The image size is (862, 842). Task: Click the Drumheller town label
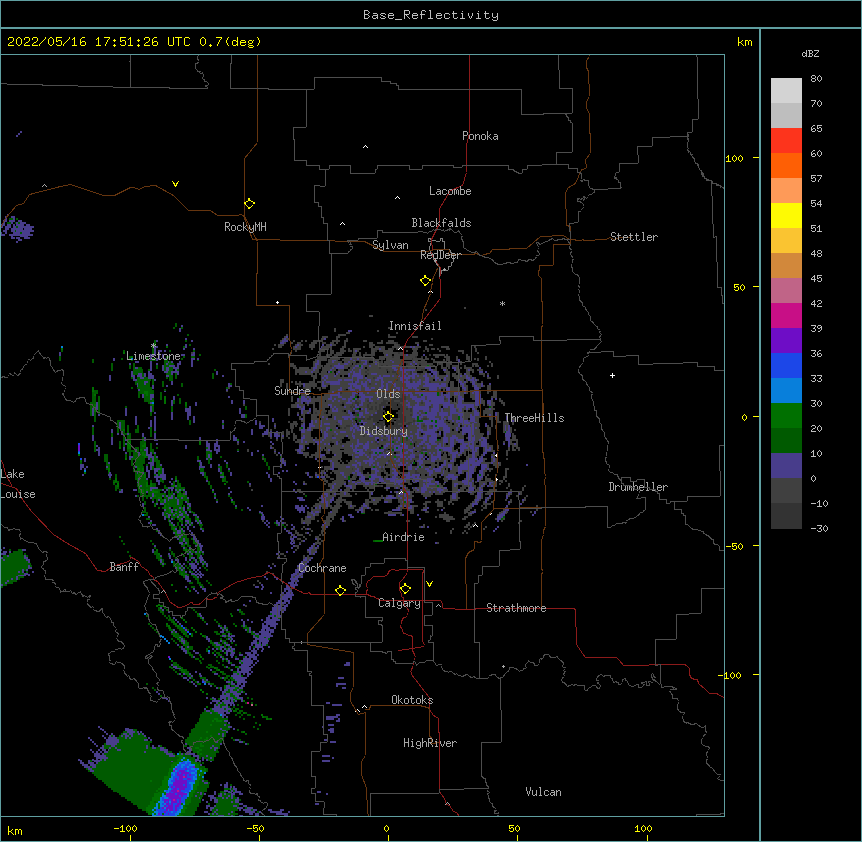tap(638, 487)
